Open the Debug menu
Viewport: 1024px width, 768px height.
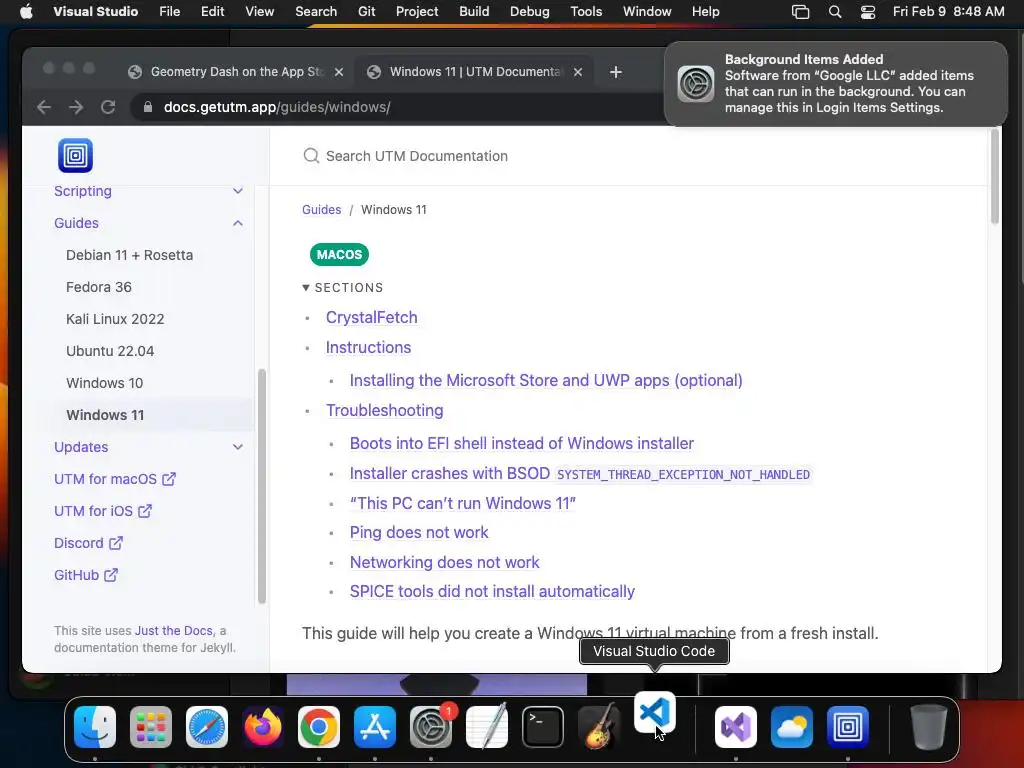pos(530,12)
